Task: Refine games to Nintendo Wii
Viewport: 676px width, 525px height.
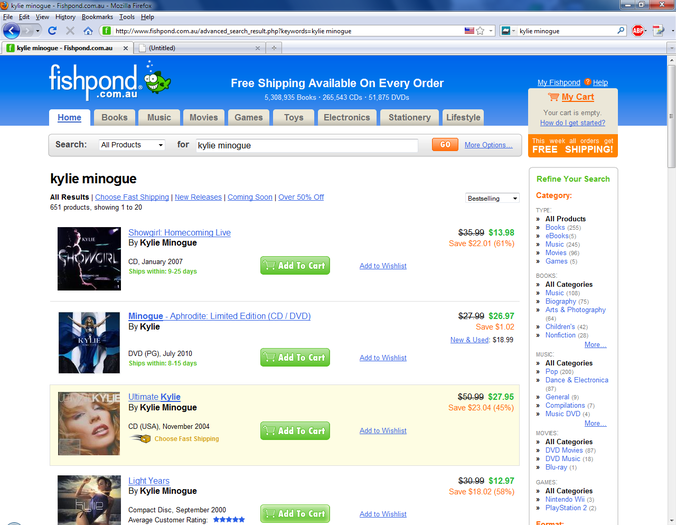Action: 565,499
